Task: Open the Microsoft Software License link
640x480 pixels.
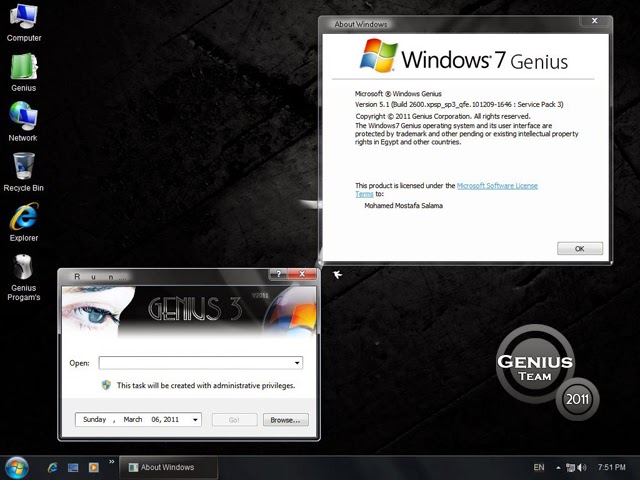Action: coord(497,186)
